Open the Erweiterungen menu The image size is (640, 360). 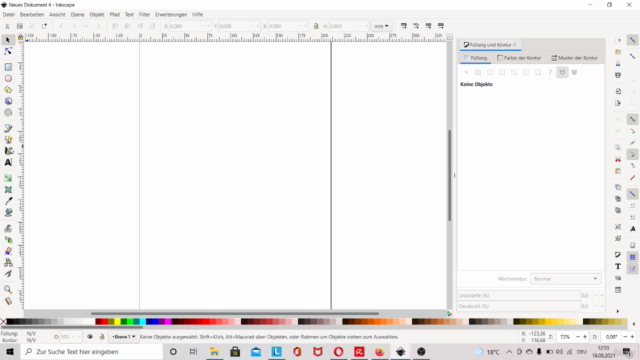tap(171, 15)
